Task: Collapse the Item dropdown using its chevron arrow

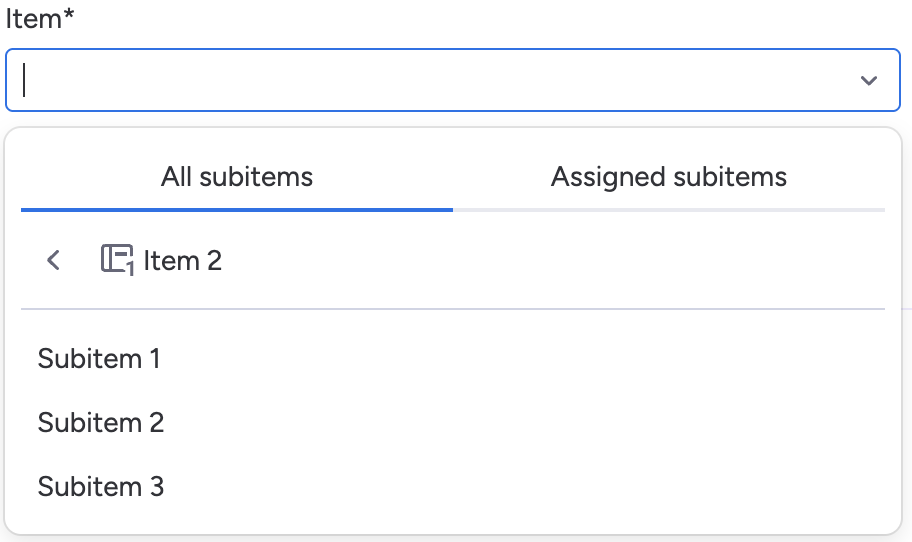Action: click(868, 81)
